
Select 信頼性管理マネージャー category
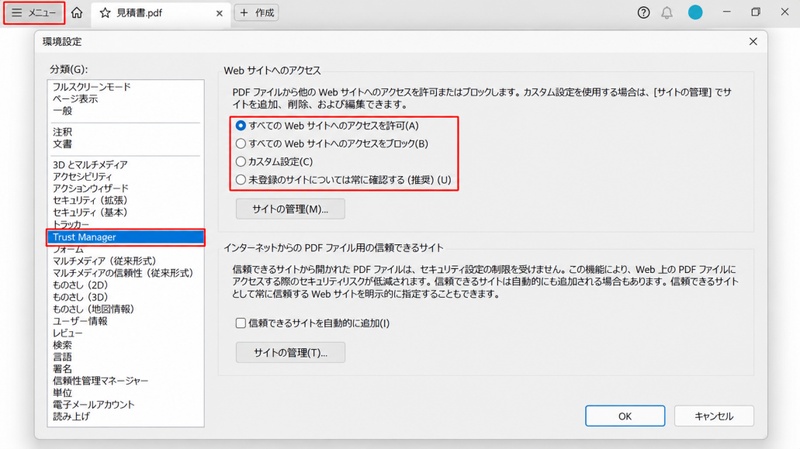click(101, 381)
